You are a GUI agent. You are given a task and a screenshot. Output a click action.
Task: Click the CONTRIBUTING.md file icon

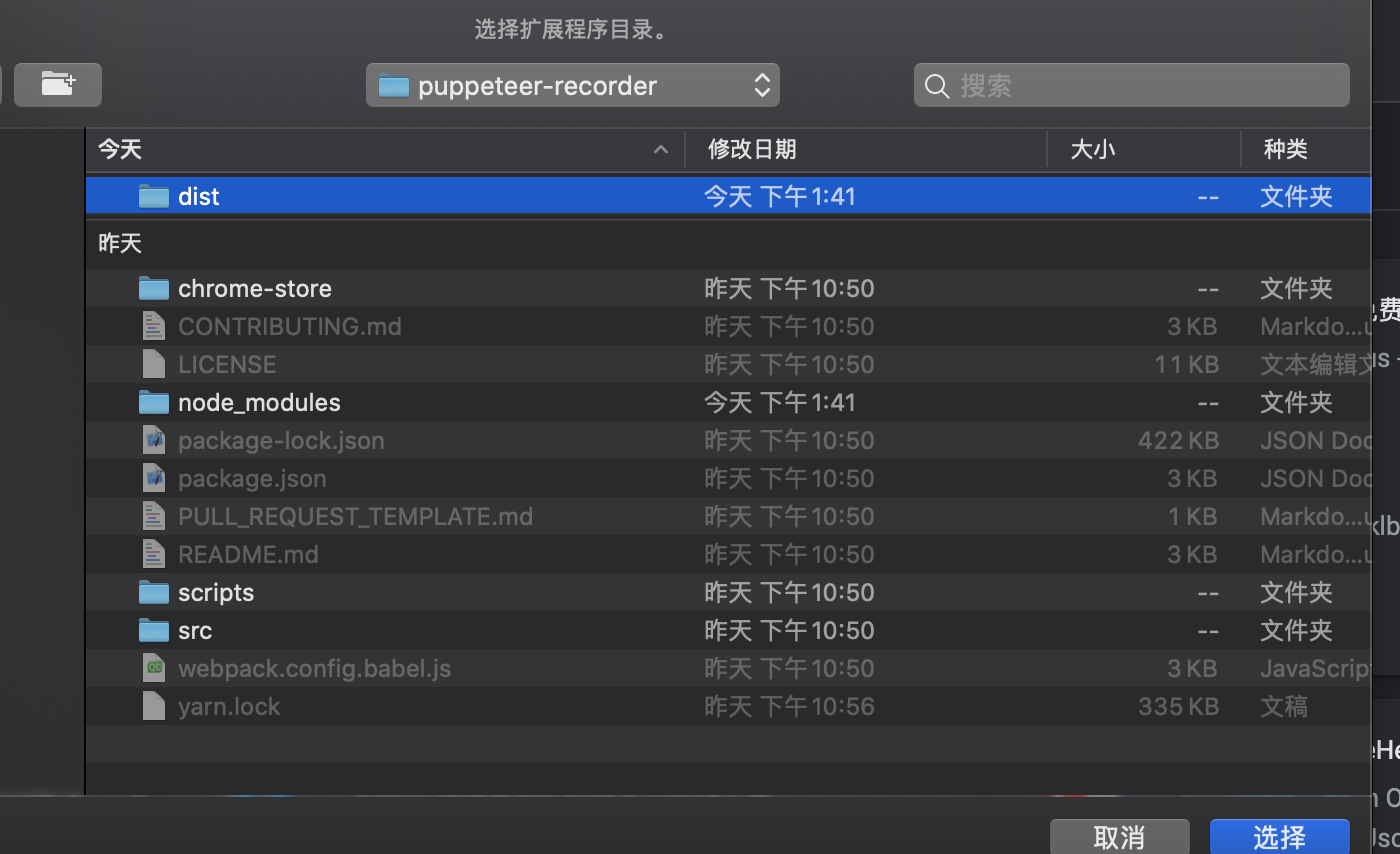(x=153, y=326)
